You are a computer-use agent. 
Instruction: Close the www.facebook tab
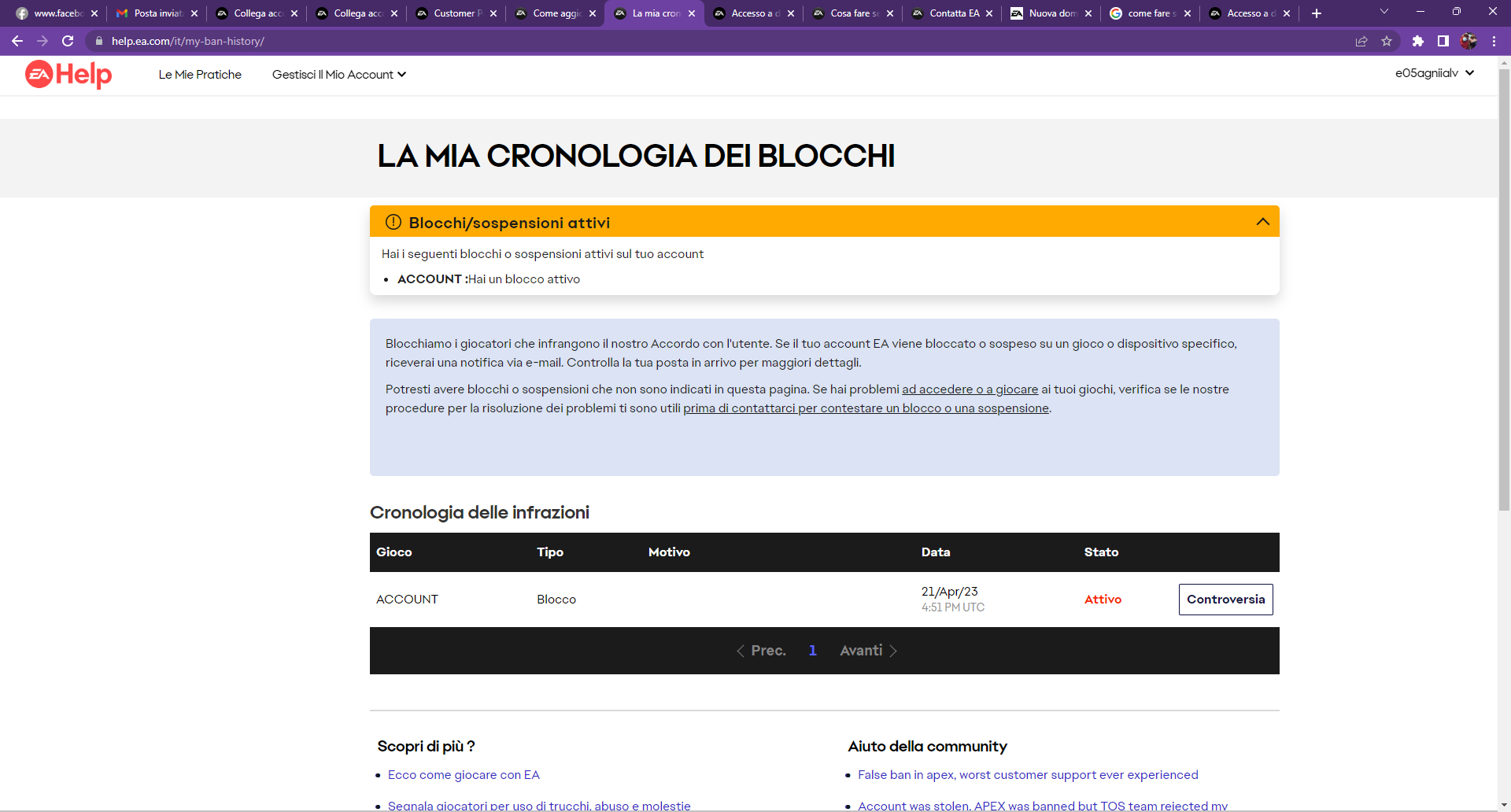(94, 13)
